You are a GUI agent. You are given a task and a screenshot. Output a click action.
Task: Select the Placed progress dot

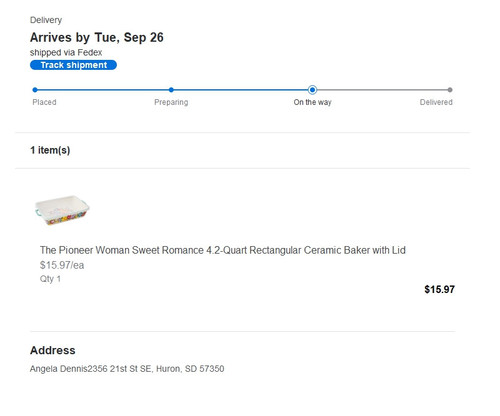click(35, 90)
